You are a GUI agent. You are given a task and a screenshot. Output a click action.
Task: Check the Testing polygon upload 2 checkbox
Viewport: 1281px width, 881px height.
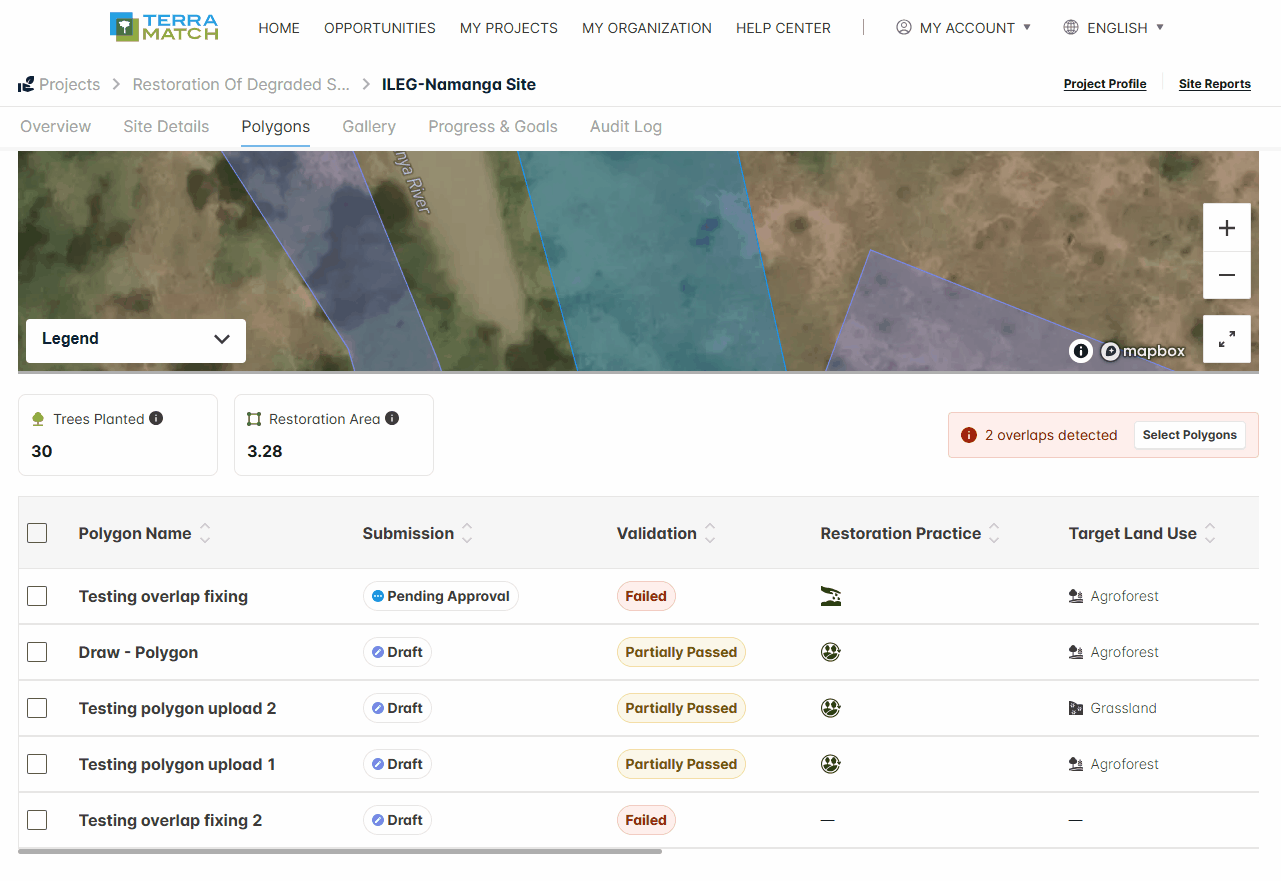[37, 708]
